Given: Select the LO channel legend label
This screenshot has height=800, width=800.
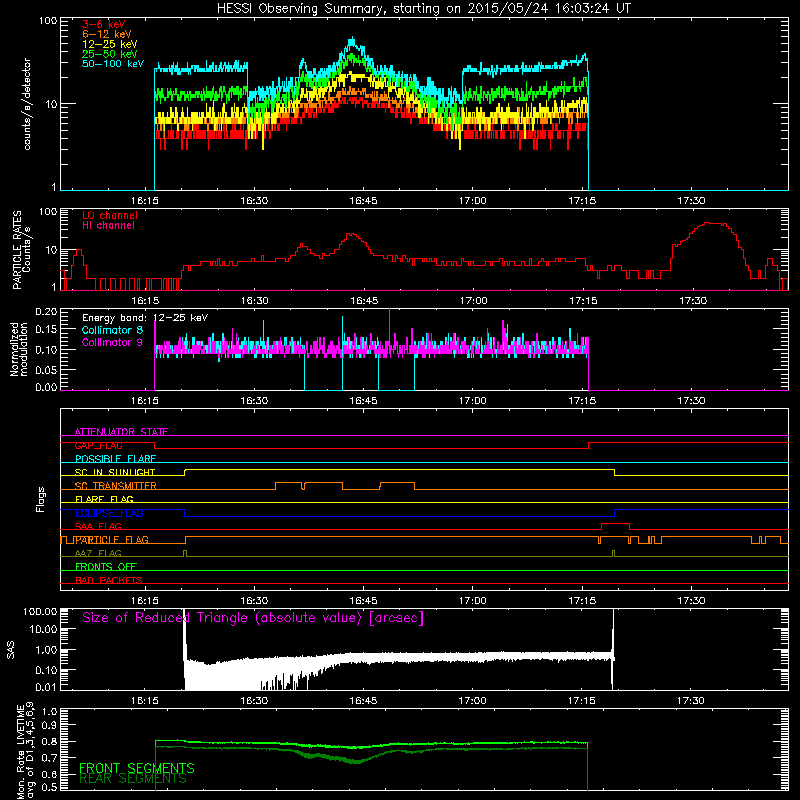Looking at the screenshot, I should pyautogui.click(x=110, y=216).
